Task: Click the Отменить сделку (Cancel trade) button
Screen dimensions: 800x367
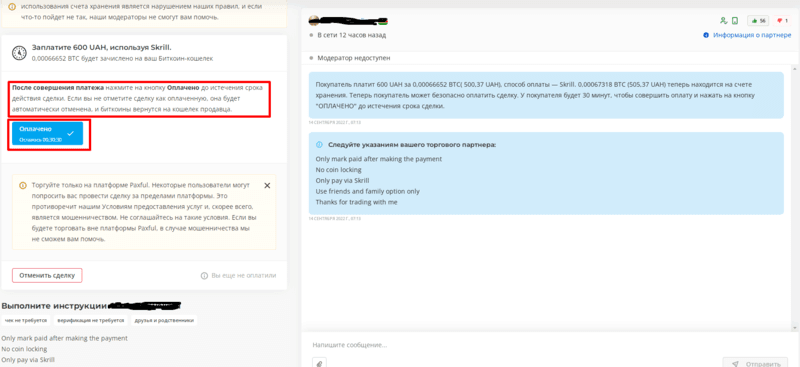Action: [47, 275]
